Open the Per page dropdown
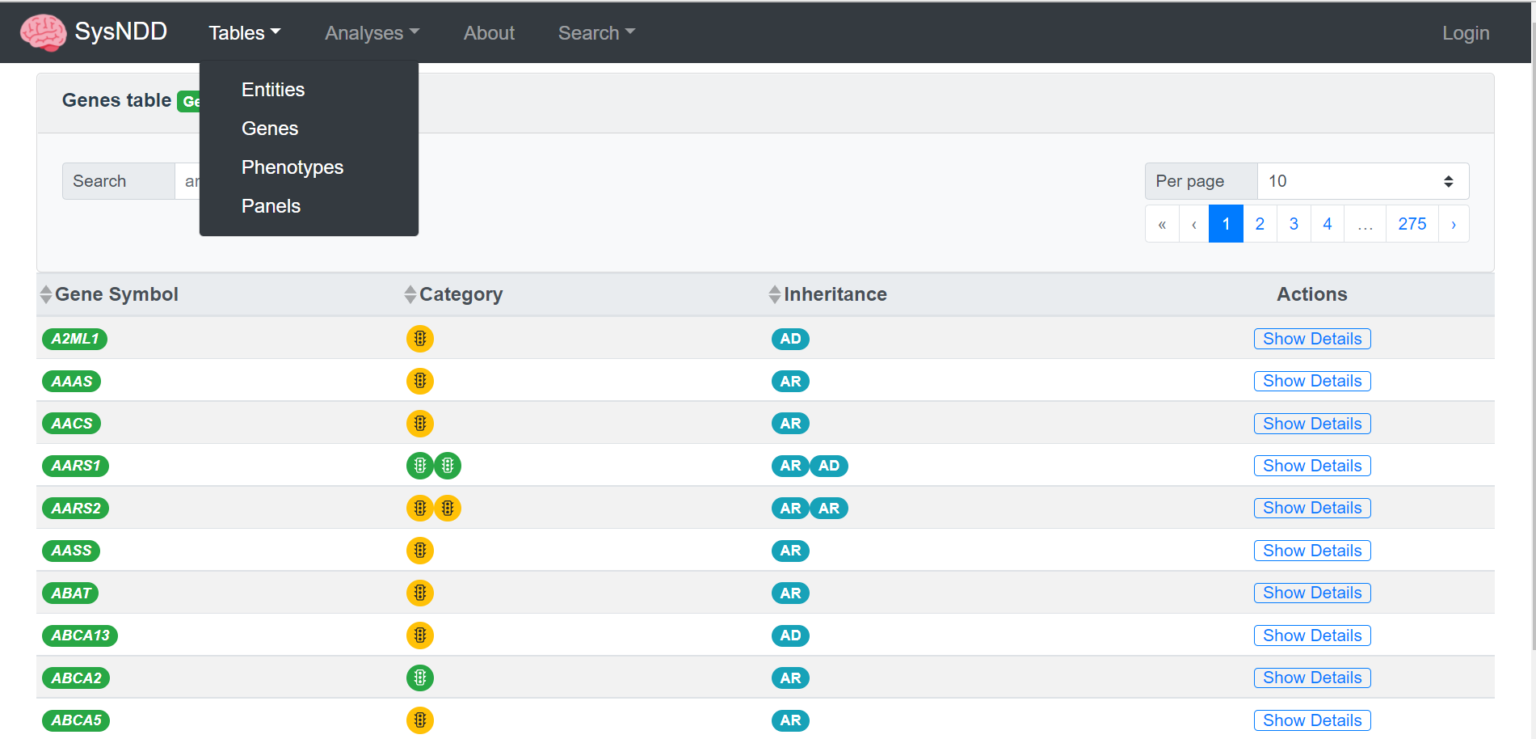Viewport: 1536px width, 739px height. (1361, 181)
